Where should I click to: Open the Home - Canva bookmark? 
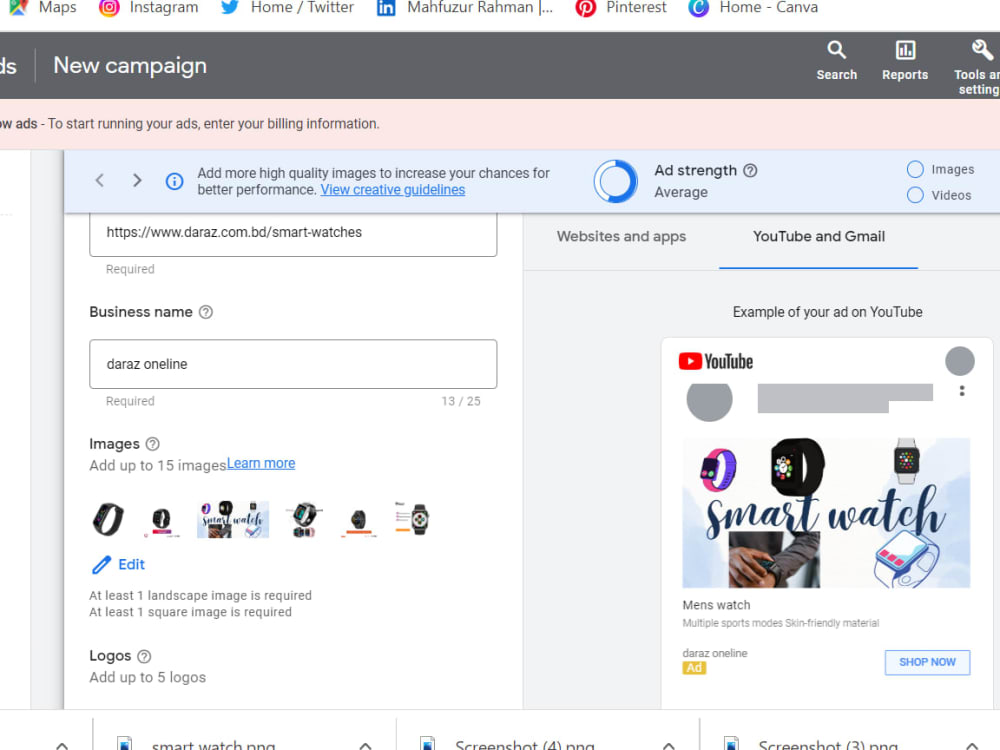[753, 8]
